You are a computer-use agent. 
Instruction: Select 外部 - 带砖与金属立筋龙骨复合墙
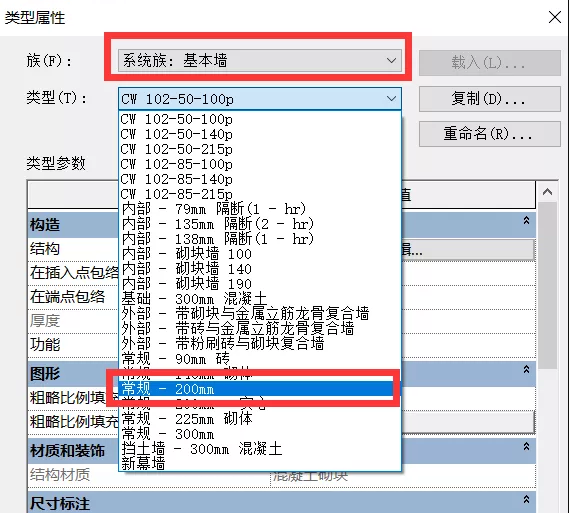(x=260, y=329)
